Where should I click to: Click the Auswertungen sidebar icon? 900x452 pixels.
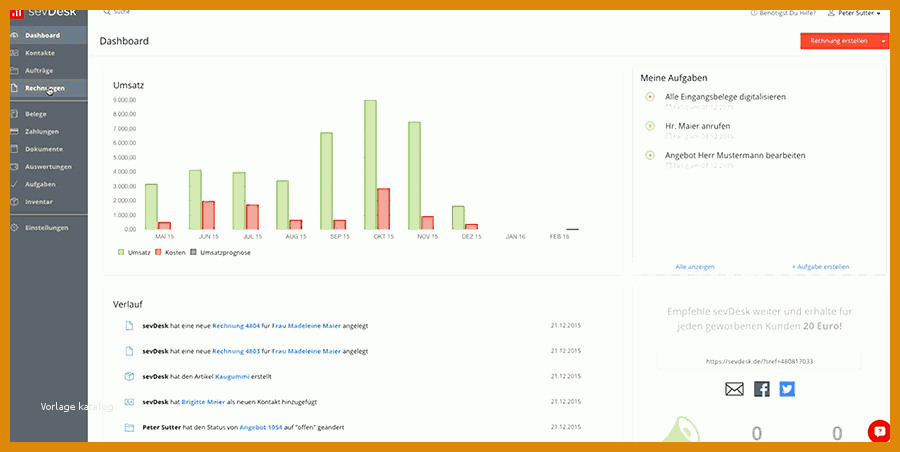point(15,167)
